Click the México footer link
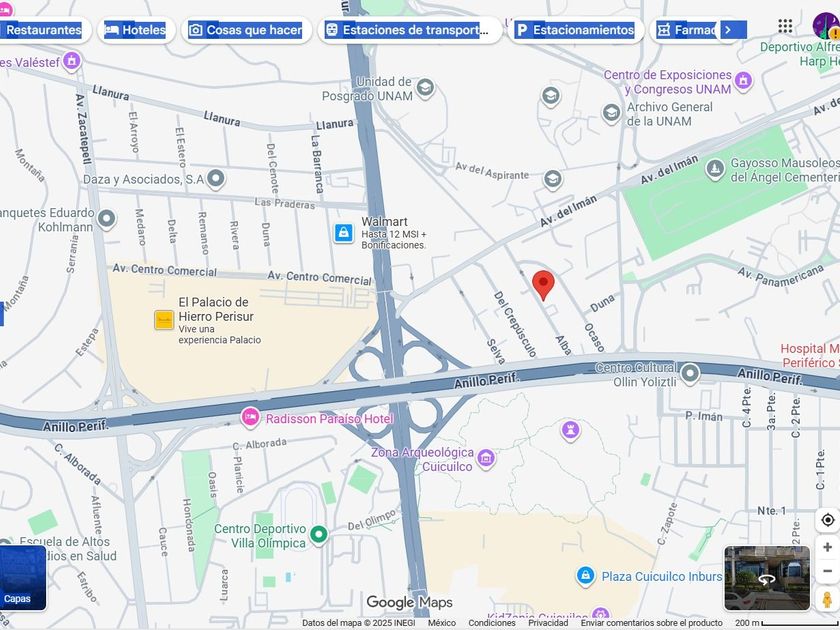Image resolution: width=840 pixels, height=630 pixels. (x=442, y=623)
